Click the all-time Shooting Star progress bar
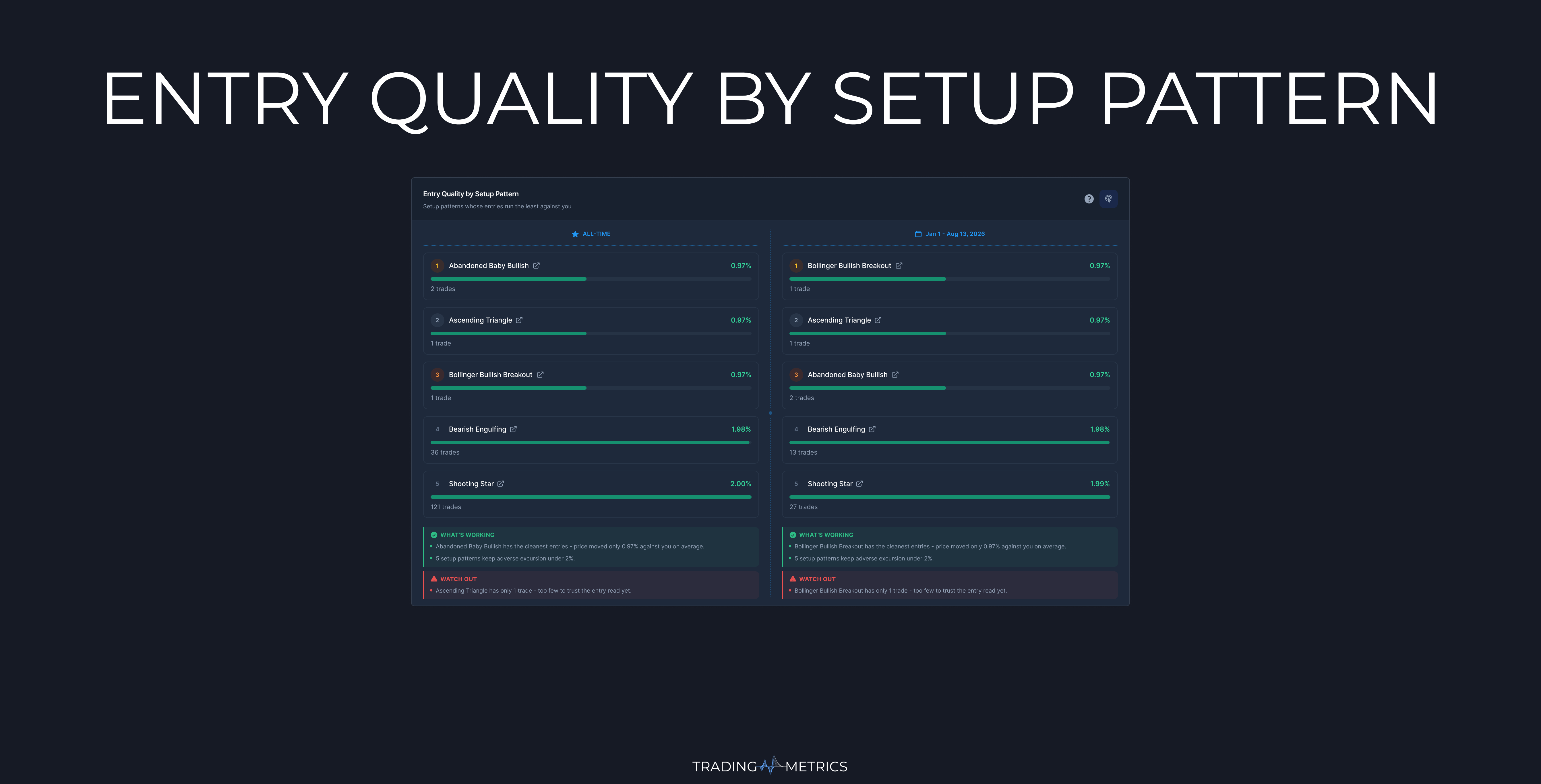The width and height of the screenshot is (1541, 784). tap(591, 497)
